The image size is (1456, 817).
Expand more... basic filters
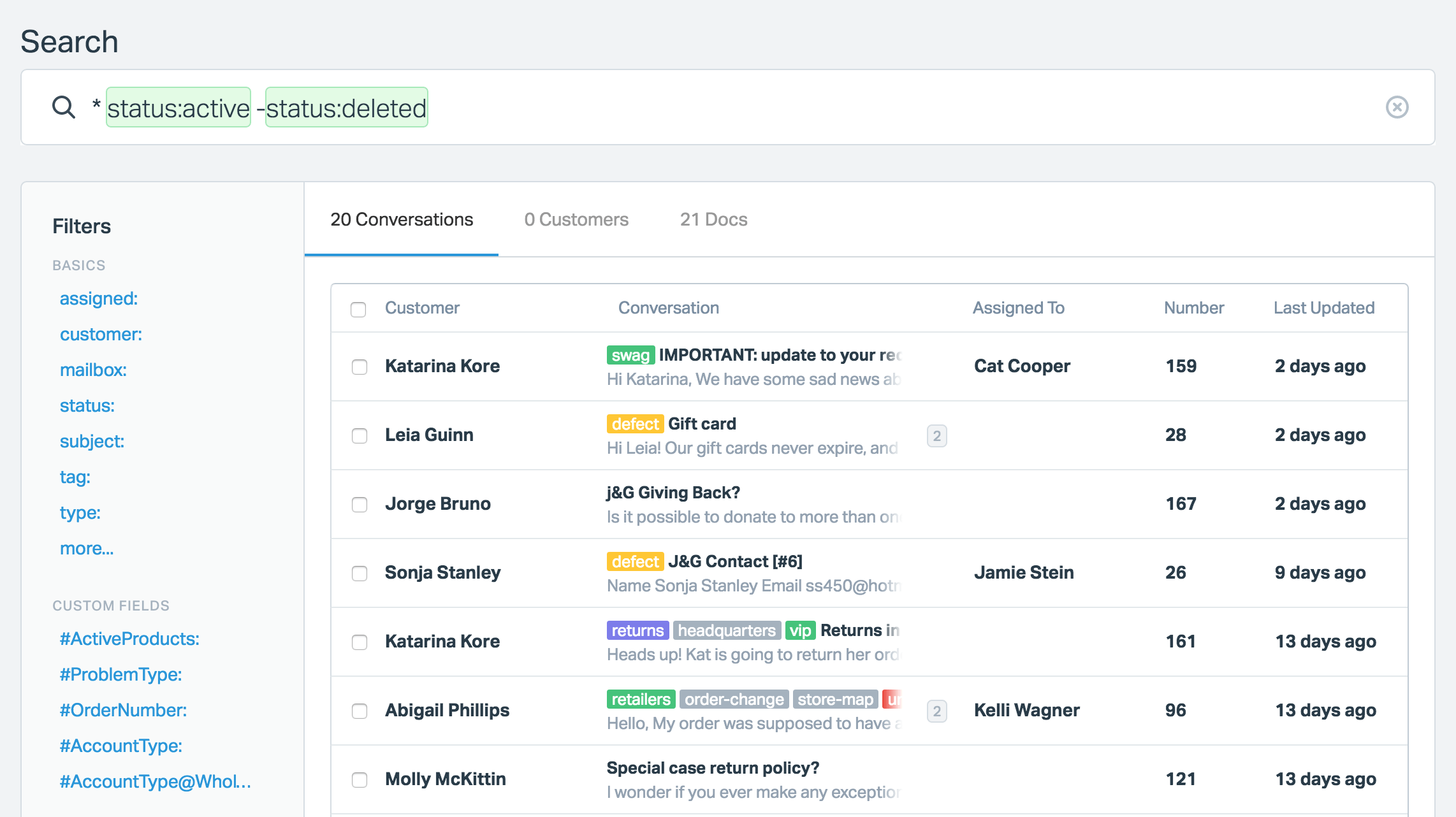[87, 548]
